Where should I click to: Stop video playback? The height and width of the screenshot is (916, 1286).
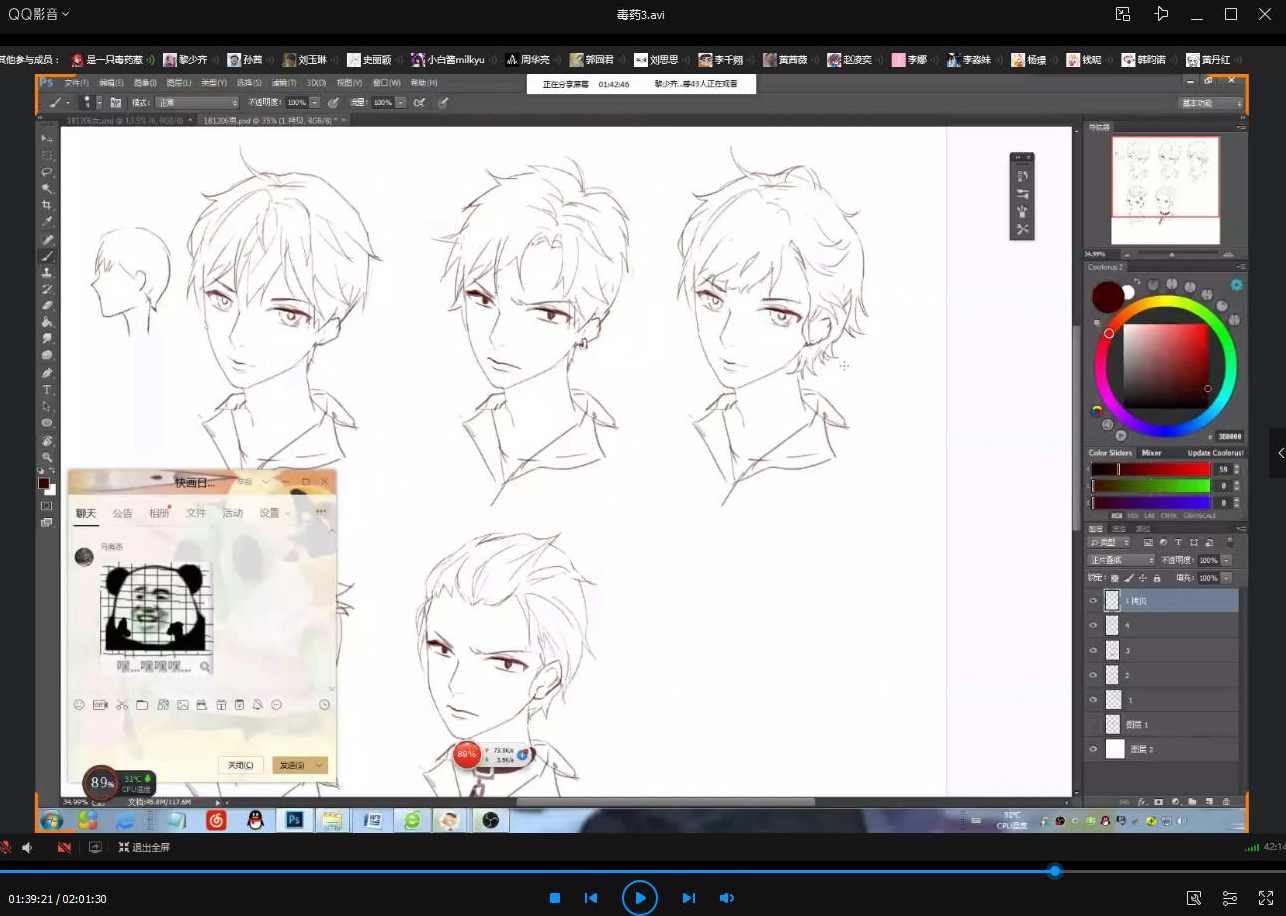coord(555,898)
